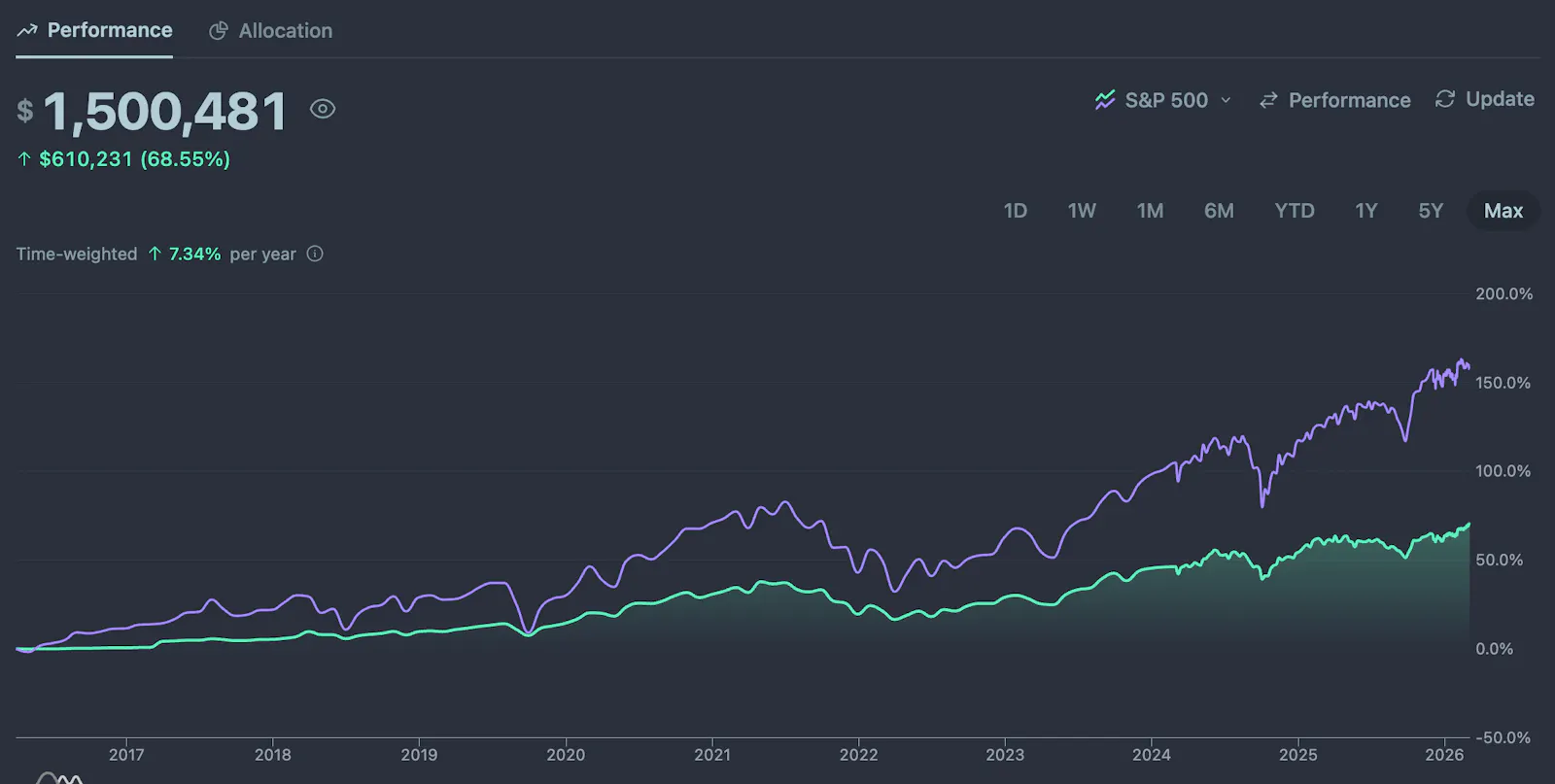This screenshot has width=1555, height=784.
Task: Click the Performance swap arrows icon
Action: coord(1268,100)
